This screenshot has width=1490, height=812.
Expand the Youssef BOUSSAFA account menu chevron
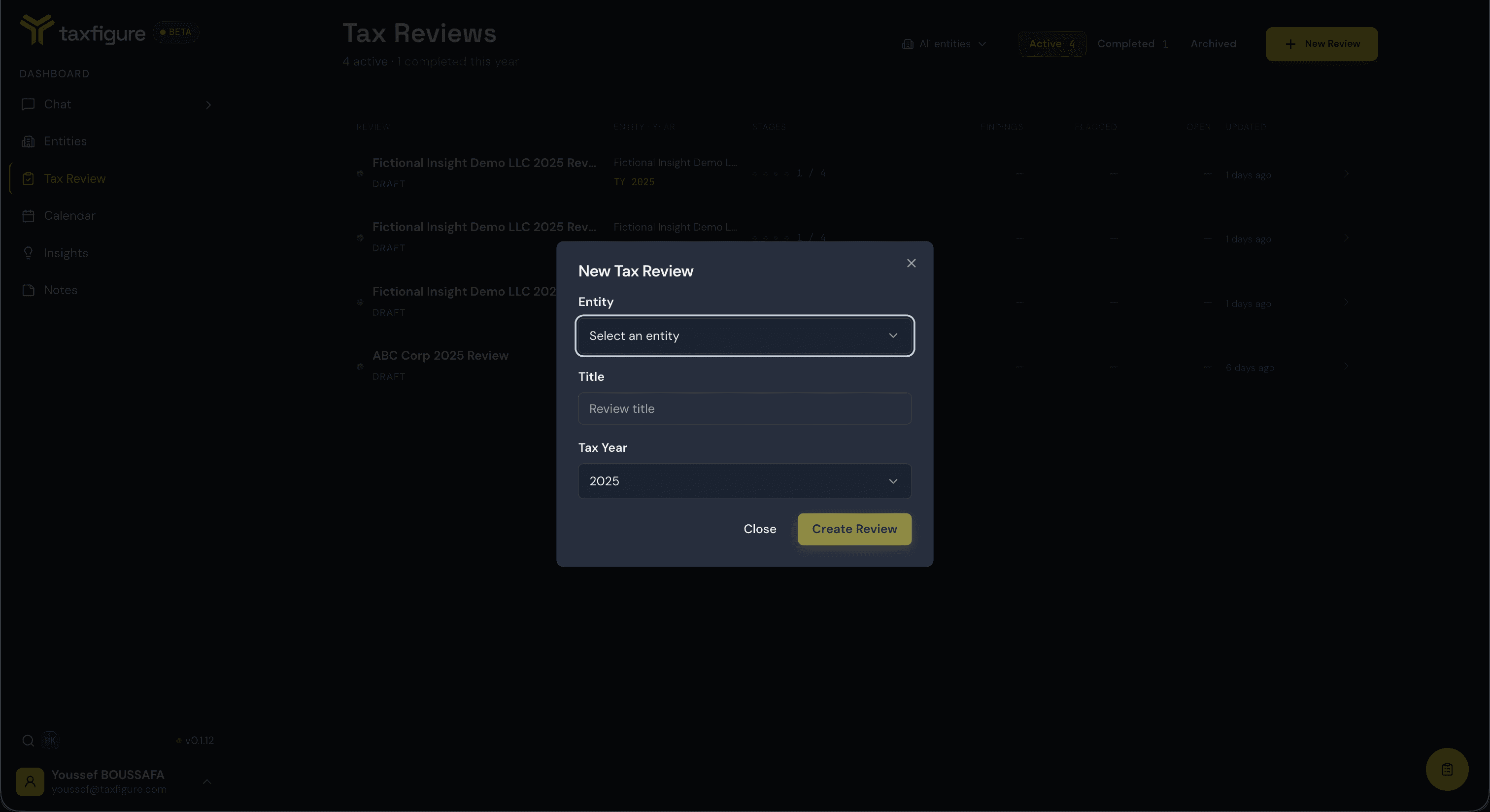[206, 781]
